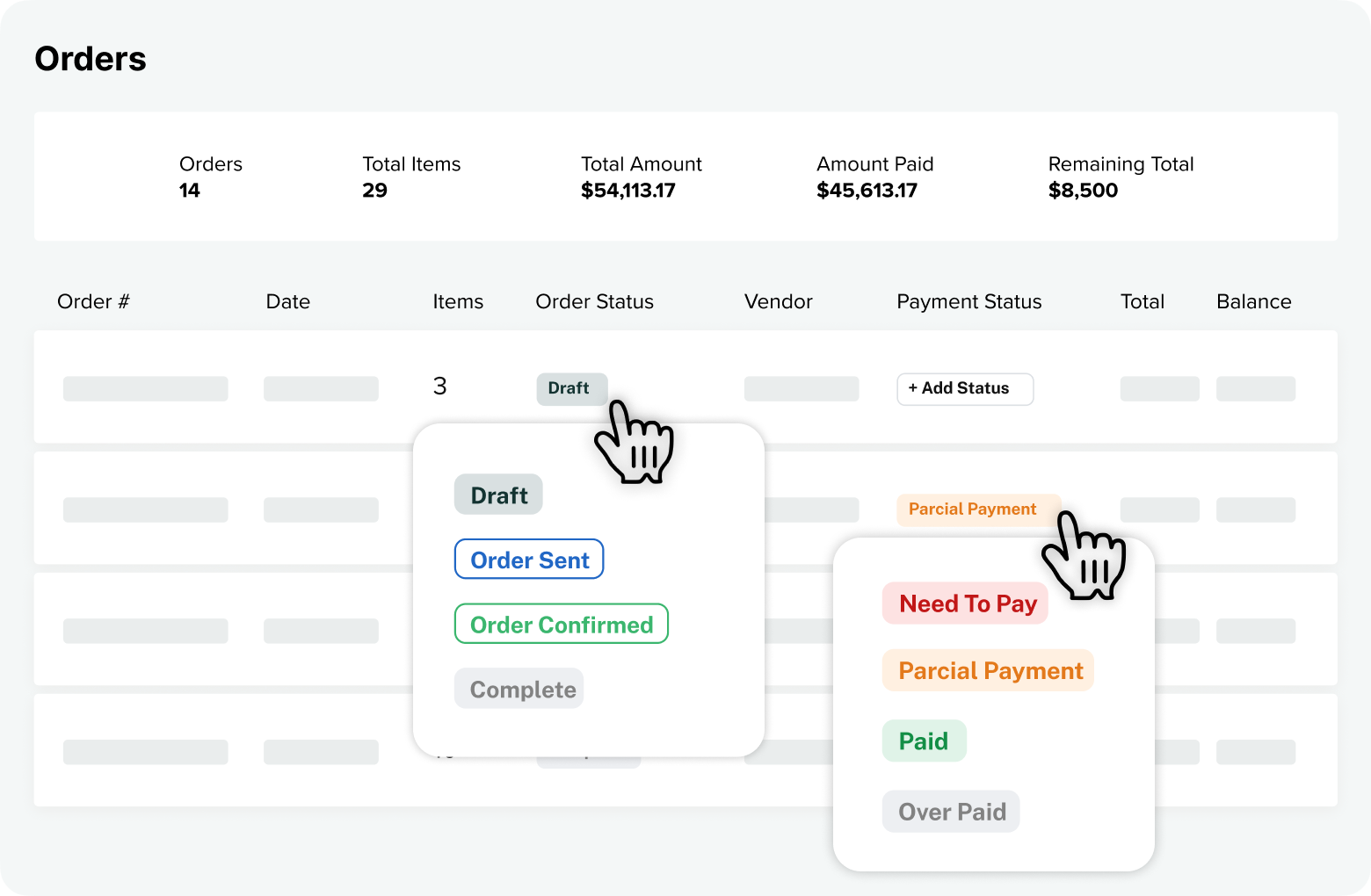Select Order Sent from status menu
Viewport: 1371px width, 896px height.
(528, 560)
